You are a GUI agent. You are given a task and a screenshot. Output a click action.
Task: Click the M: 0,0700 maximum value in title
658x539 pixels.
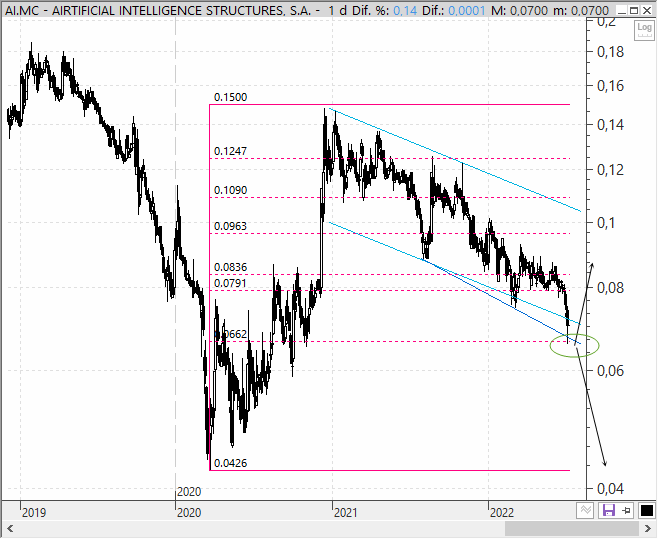coord(519,10)
